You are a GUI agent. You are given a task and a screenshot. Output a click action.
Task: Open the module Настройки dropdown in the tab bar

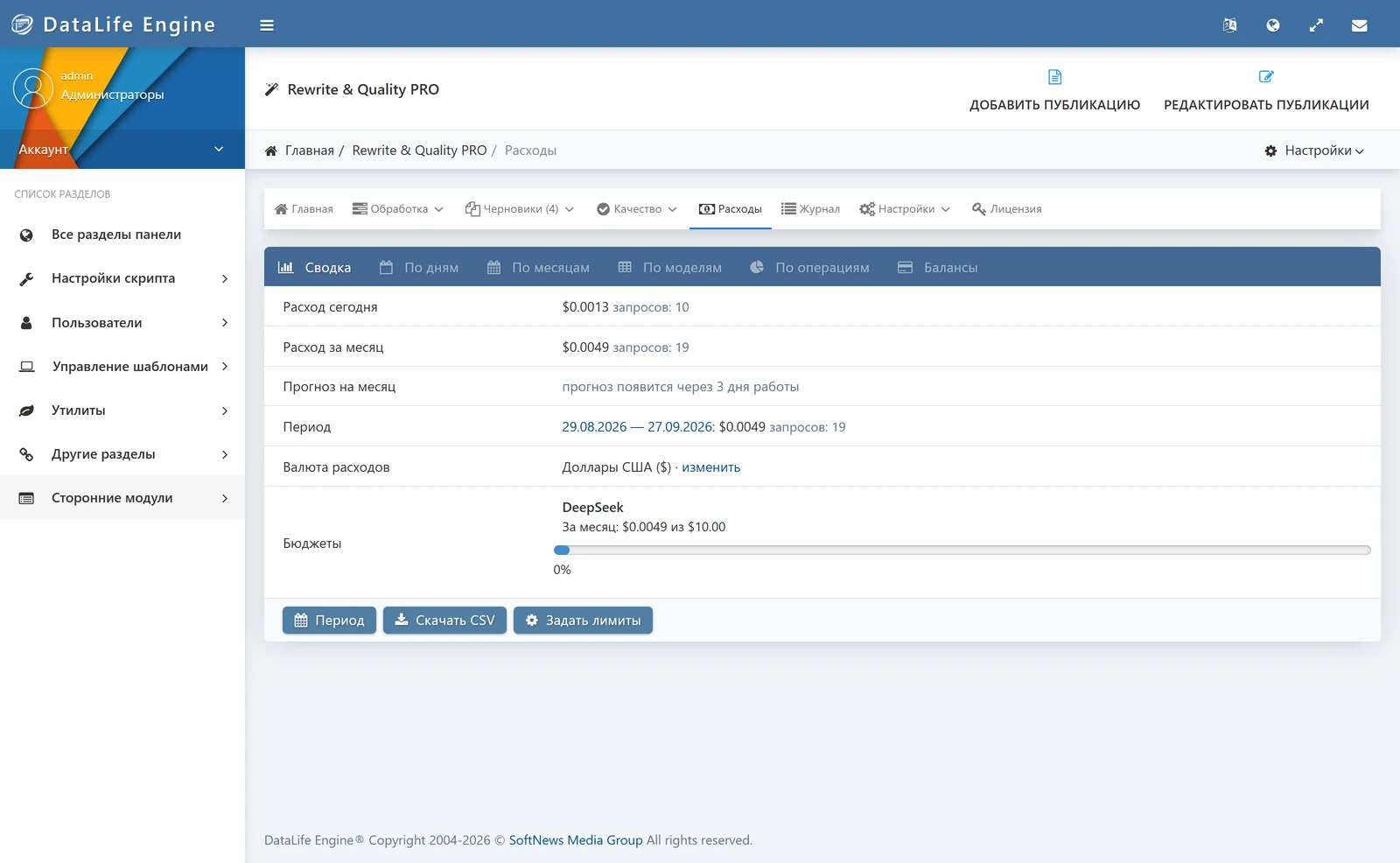tap(905, 209)
